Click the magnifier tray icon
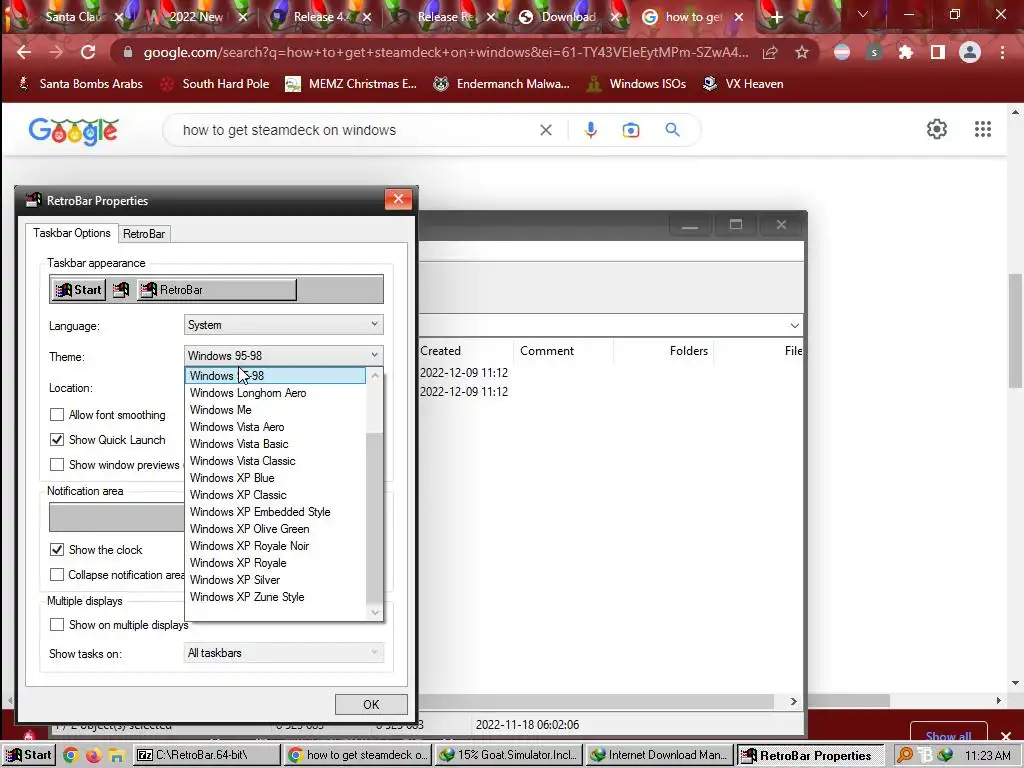The height and width of the screenshot is (768, 1024). point(905,756)
